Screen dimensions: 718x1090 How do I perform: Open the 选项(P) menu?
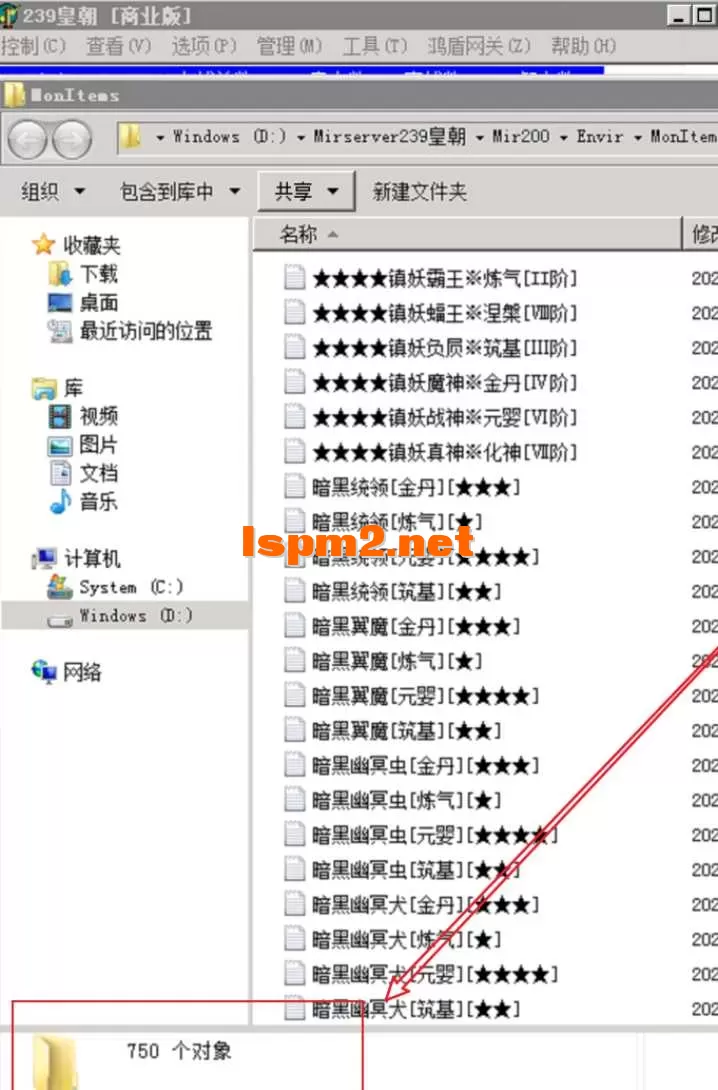click(204, 46)
